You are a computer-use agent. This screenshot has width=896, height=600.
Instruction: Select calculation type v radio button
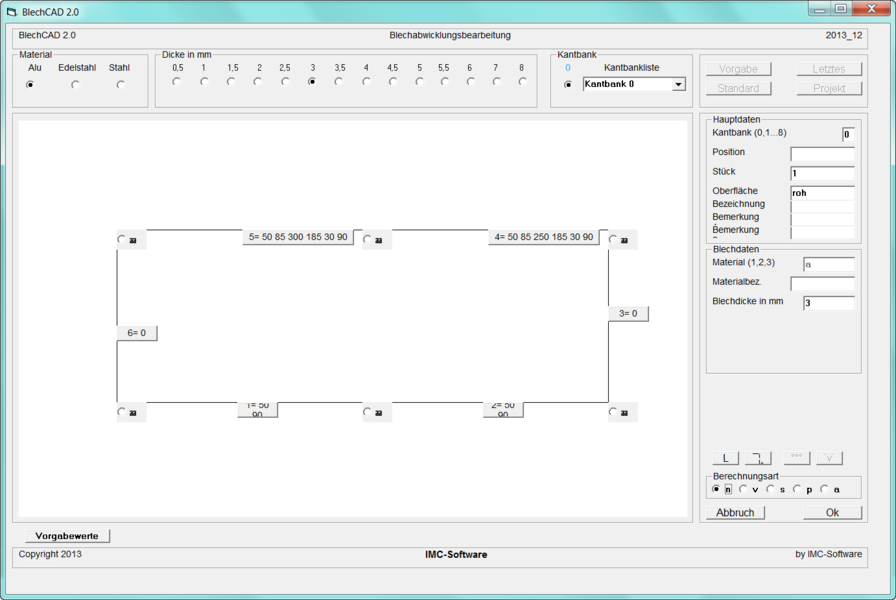pyautogui.click(x=743, y=489)
